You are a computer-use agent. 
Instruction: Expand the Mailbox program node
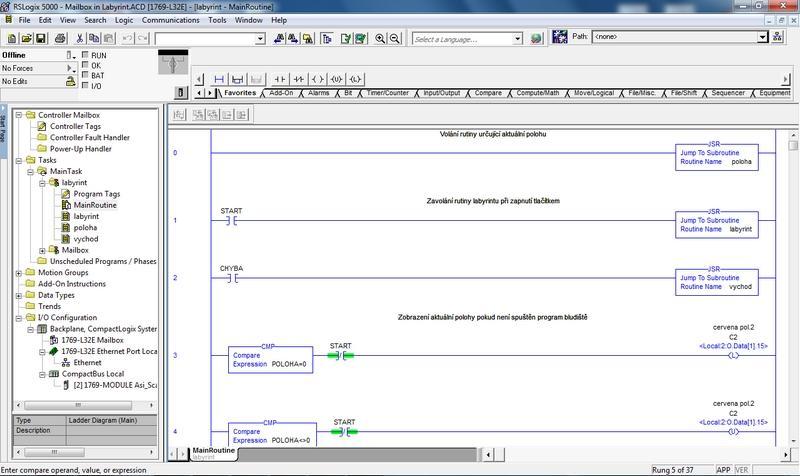[x=42, y=250]
